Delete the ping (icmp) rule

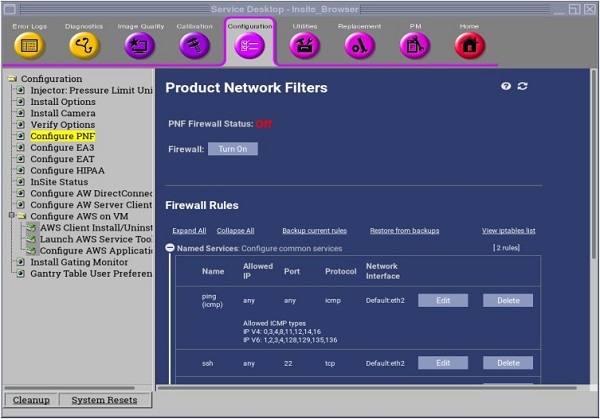[507, 300]
